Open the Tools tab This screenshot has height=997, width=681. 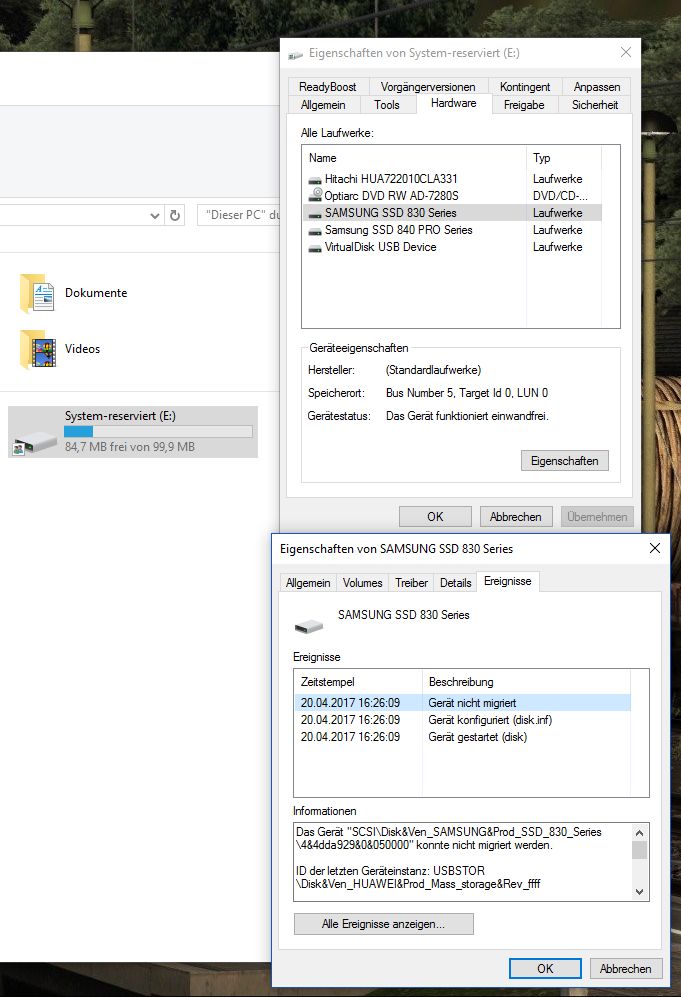[x=387, y=105]
